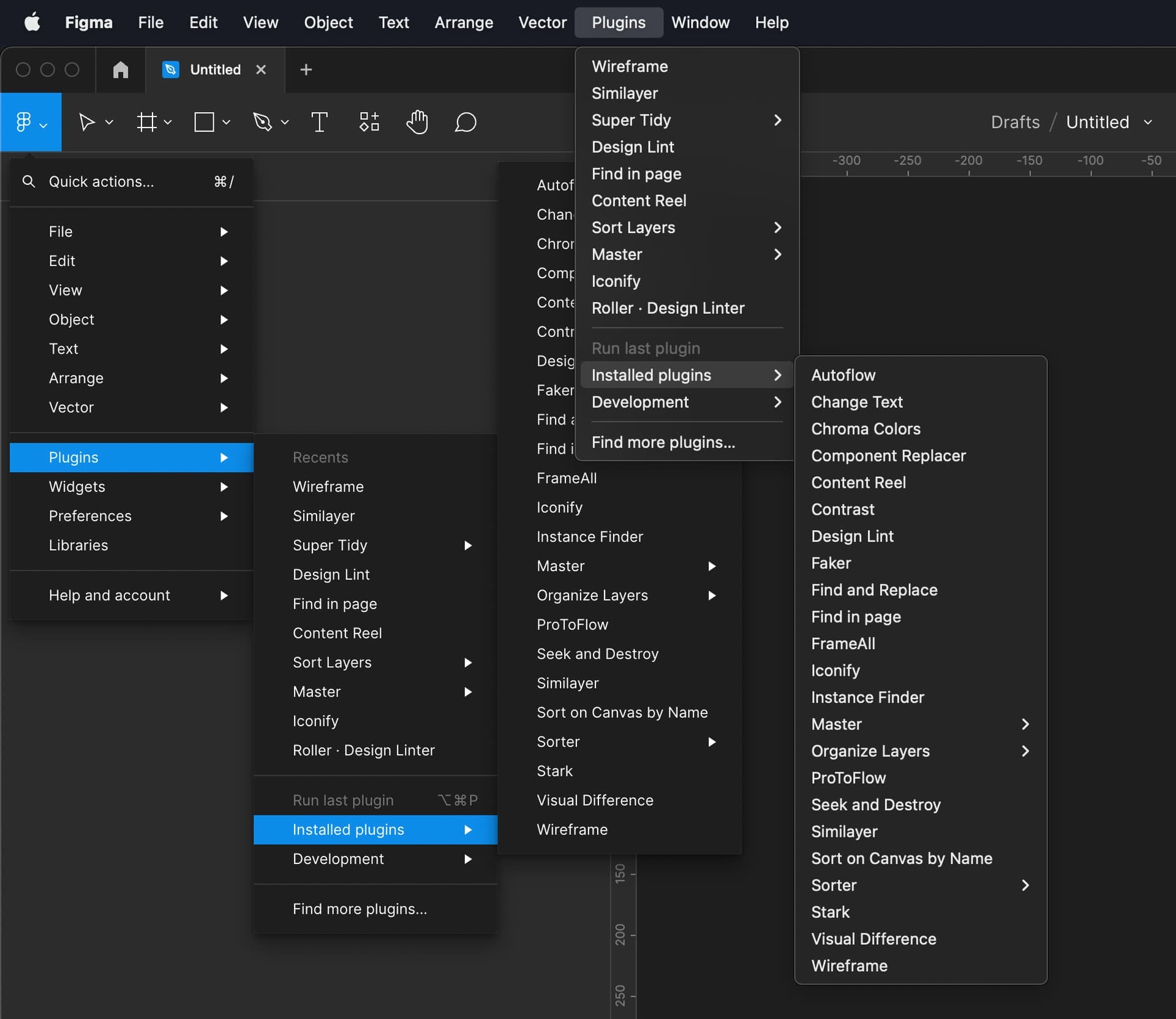
Task: Click Libraries in Figma main menu
Action: (132, 545)
